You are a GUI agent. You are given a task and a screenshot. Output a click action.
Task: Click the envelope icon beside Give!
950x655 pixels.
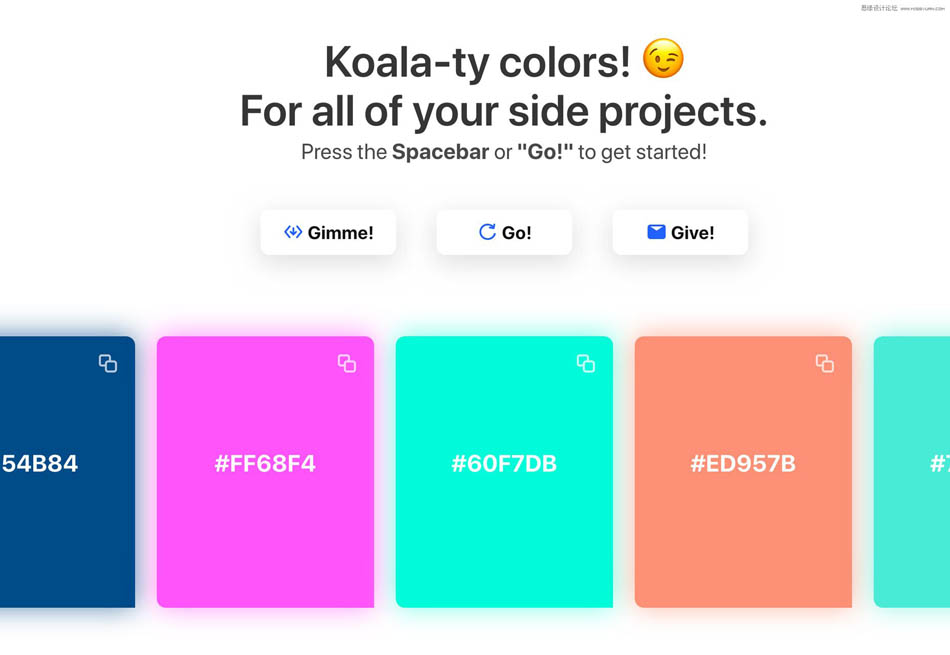[x=656, y=232]
